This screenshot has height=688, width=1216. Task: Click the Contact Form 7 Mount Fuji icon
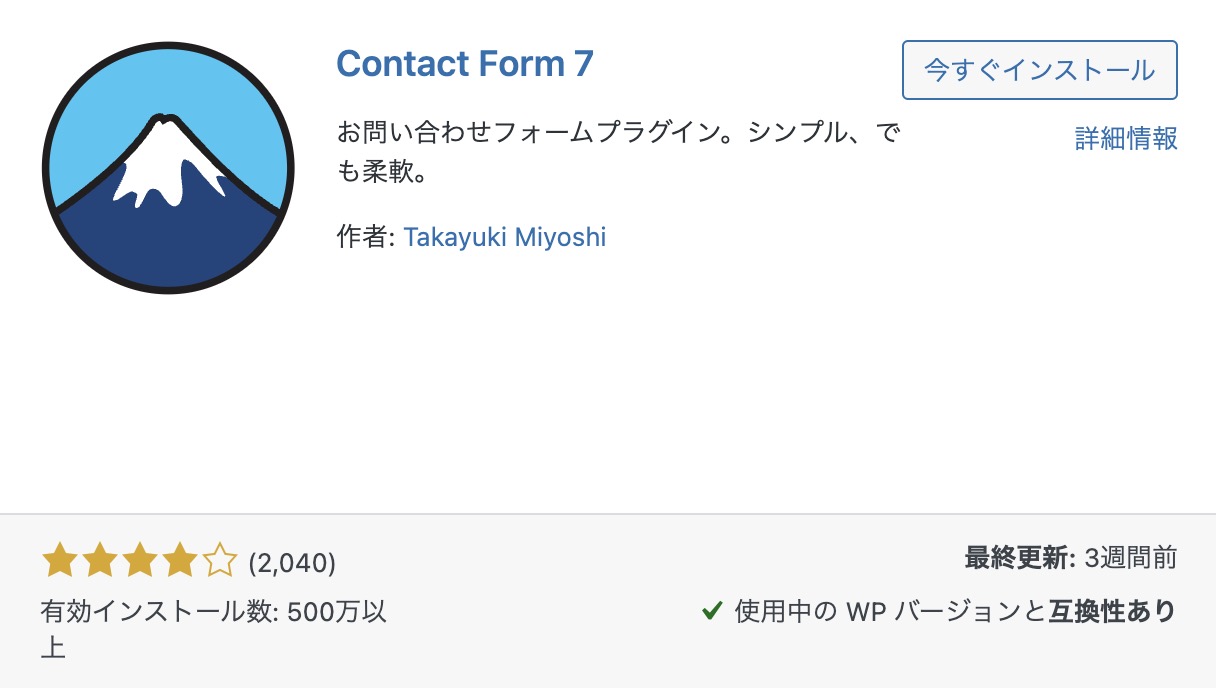[168, 168]
